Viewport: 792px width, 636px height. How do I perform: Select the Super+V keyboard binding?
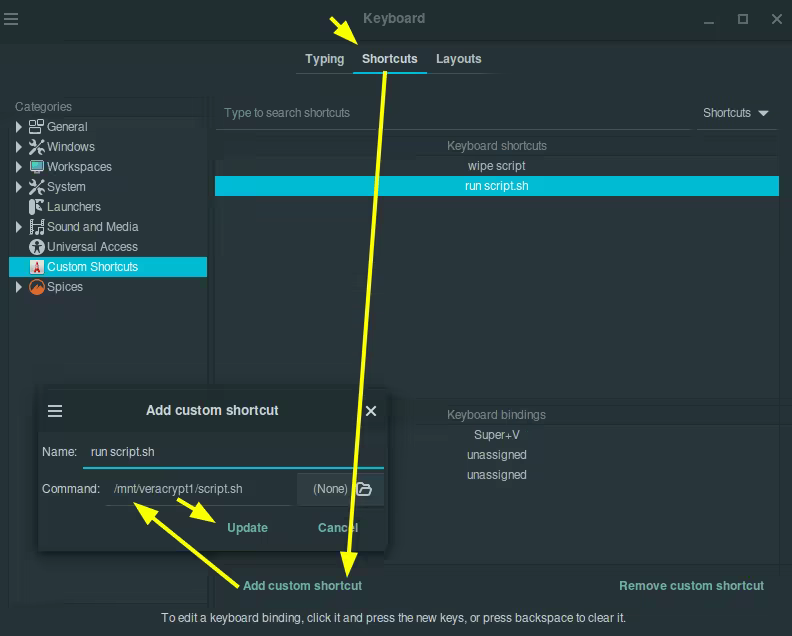click(x=497, y=434)
